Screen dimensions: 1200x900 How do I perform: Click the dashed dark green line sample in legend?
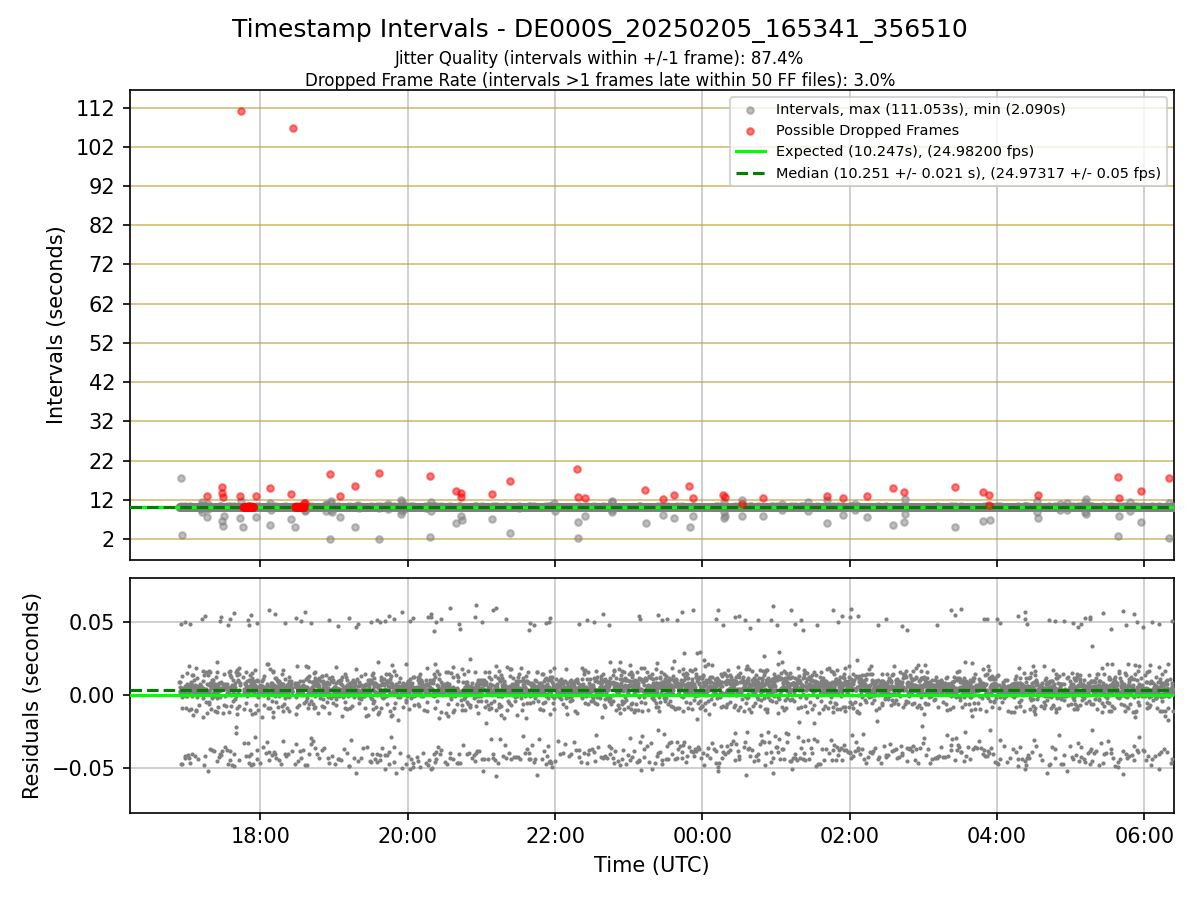(x=751, y=173)
